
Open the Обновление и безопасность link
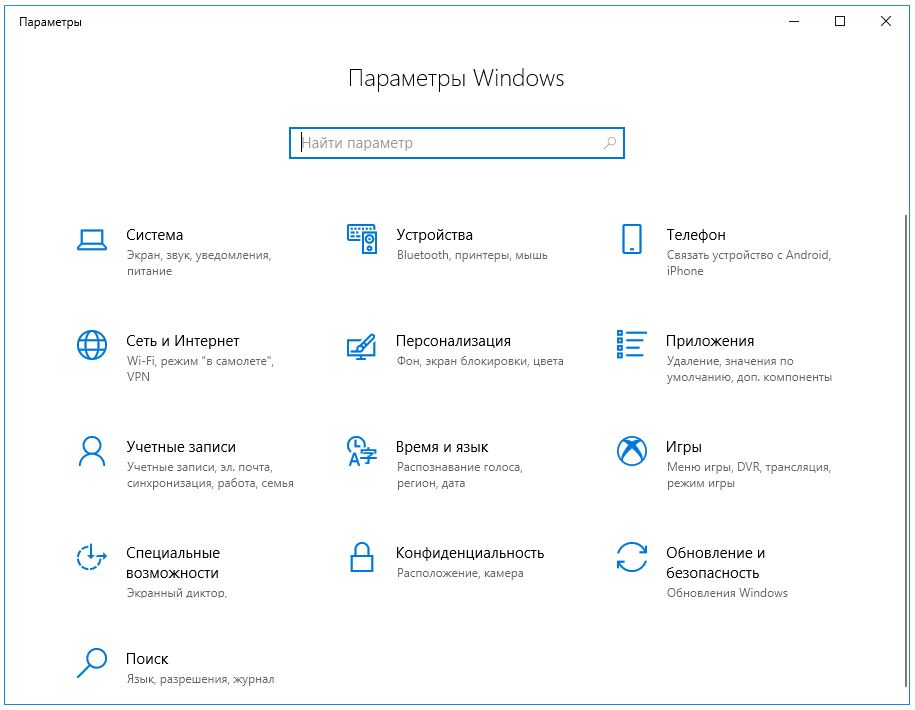(x=715, y=563)
